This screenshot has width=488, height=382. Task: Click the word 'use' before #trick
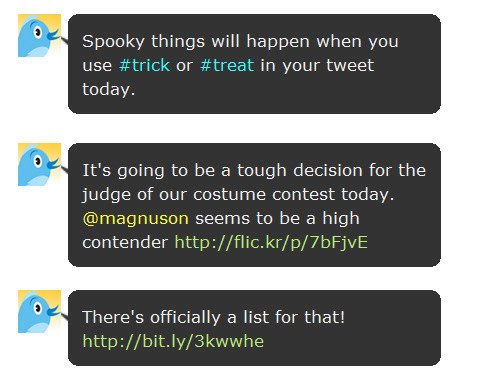tap(97, 66)
